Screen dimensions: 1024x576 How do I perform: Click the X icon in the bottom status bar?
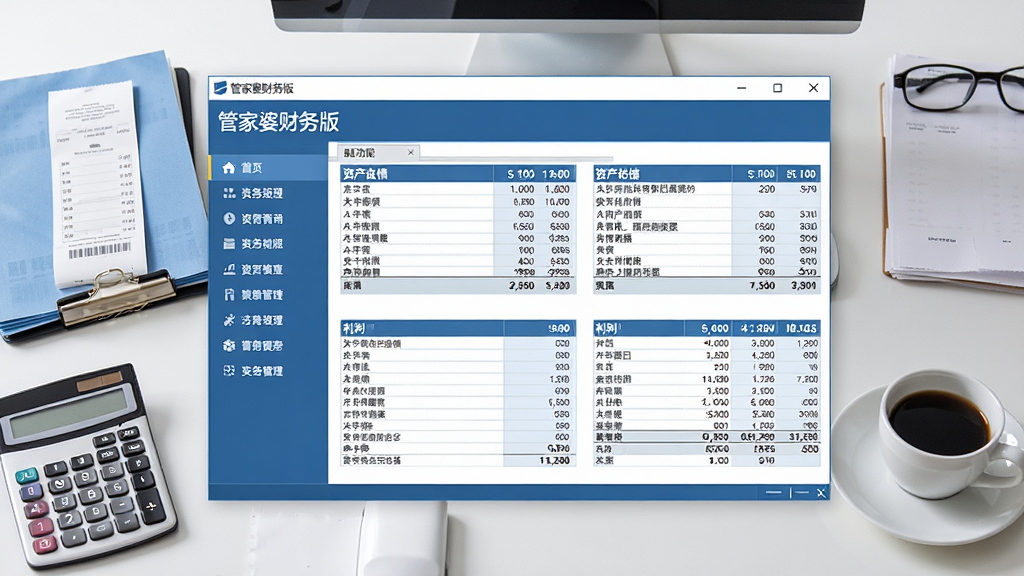pyautogui.click(x=821, y=492)
